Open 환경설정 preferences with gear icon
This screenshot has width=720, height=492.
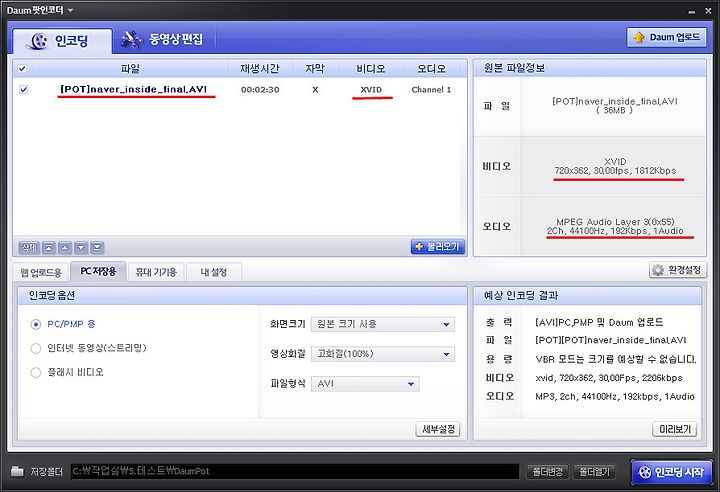(678, 270)
